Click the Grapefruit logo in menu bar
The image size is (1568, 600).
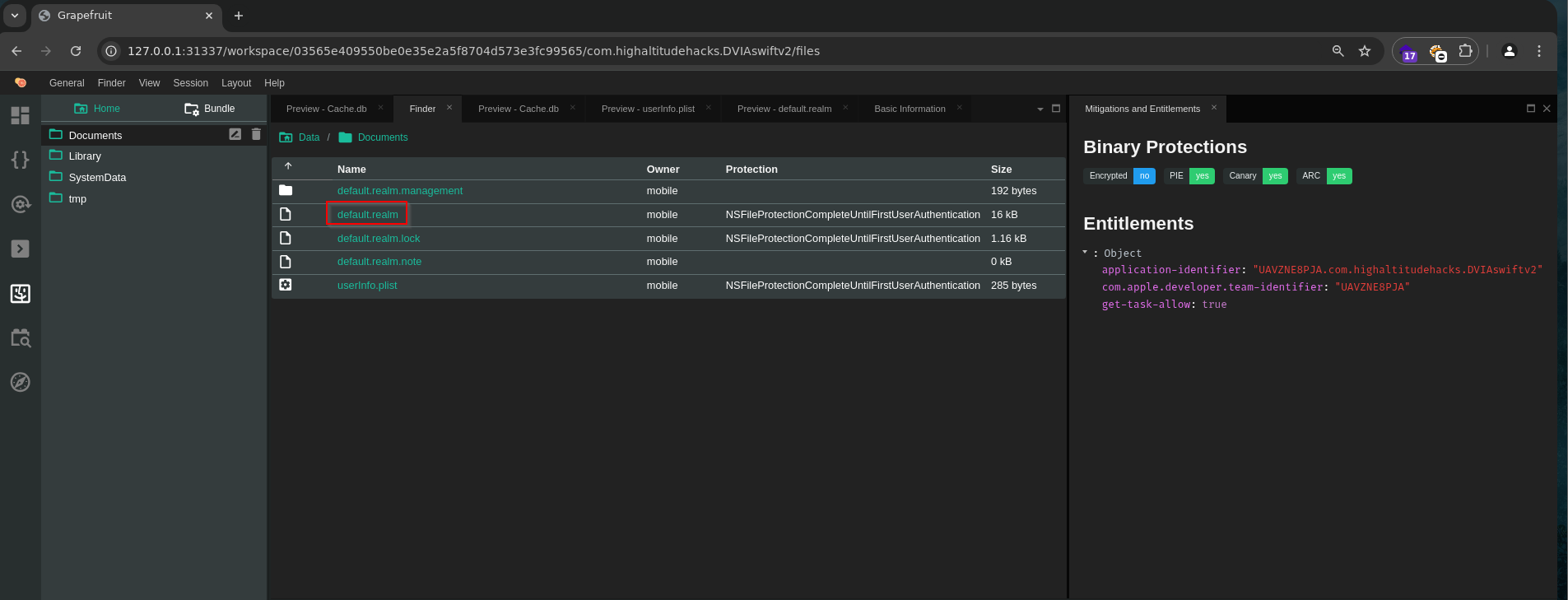(21, 82)
